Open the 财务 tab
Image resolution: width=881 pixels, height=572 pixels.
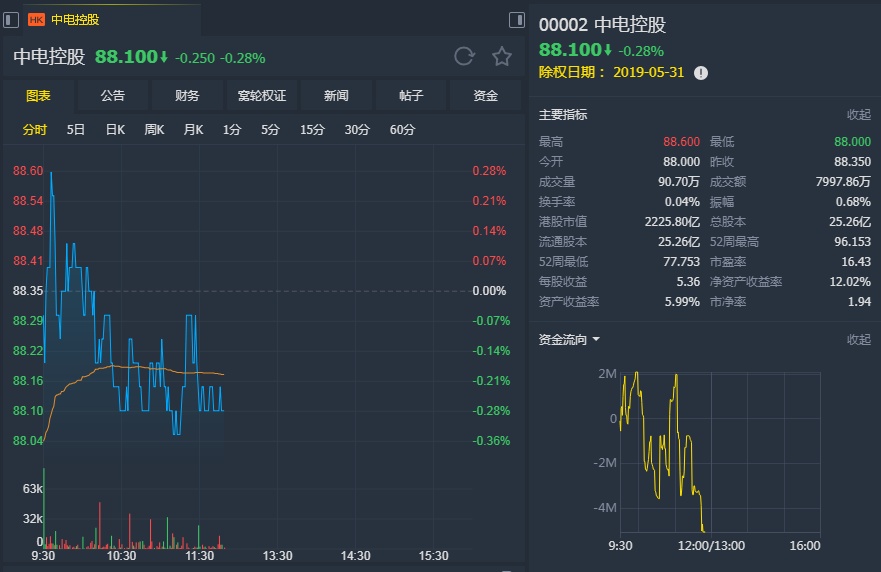point(187,96)
